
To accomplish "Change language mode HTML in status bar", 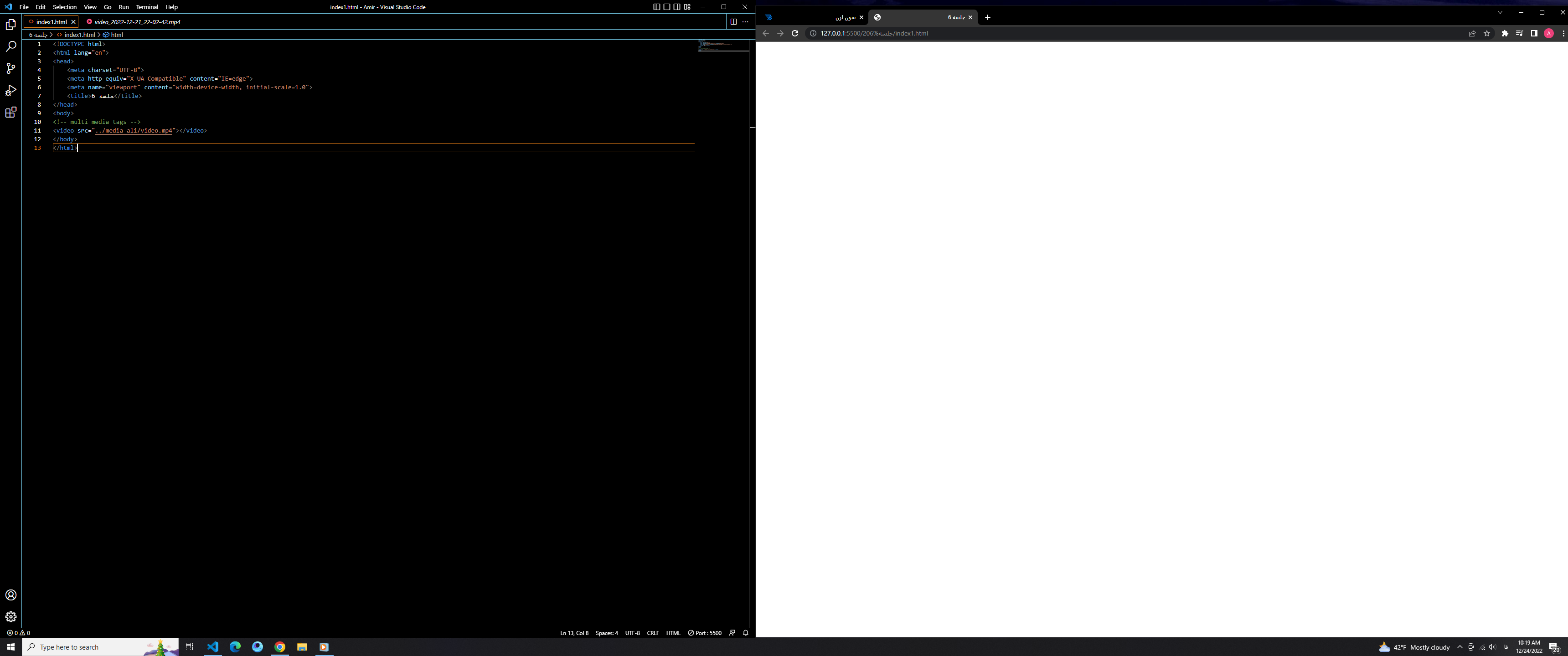I will tap(673, 633).
